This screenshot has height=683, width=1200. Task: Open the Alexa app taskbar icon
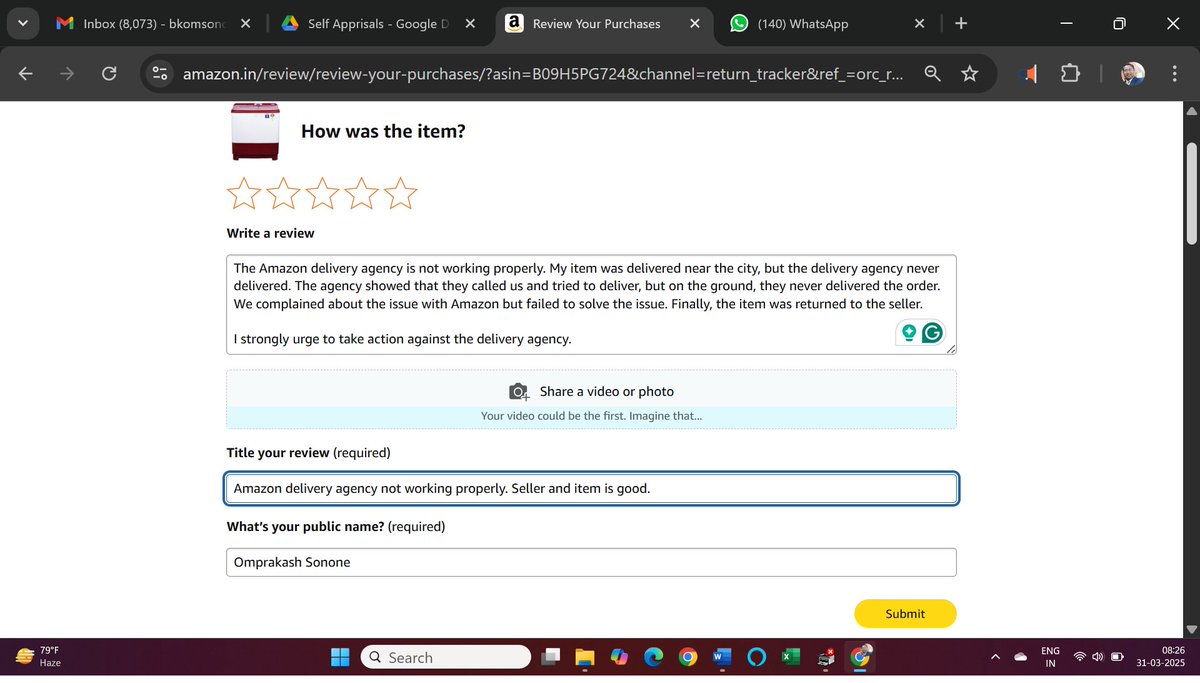[756, 657]
